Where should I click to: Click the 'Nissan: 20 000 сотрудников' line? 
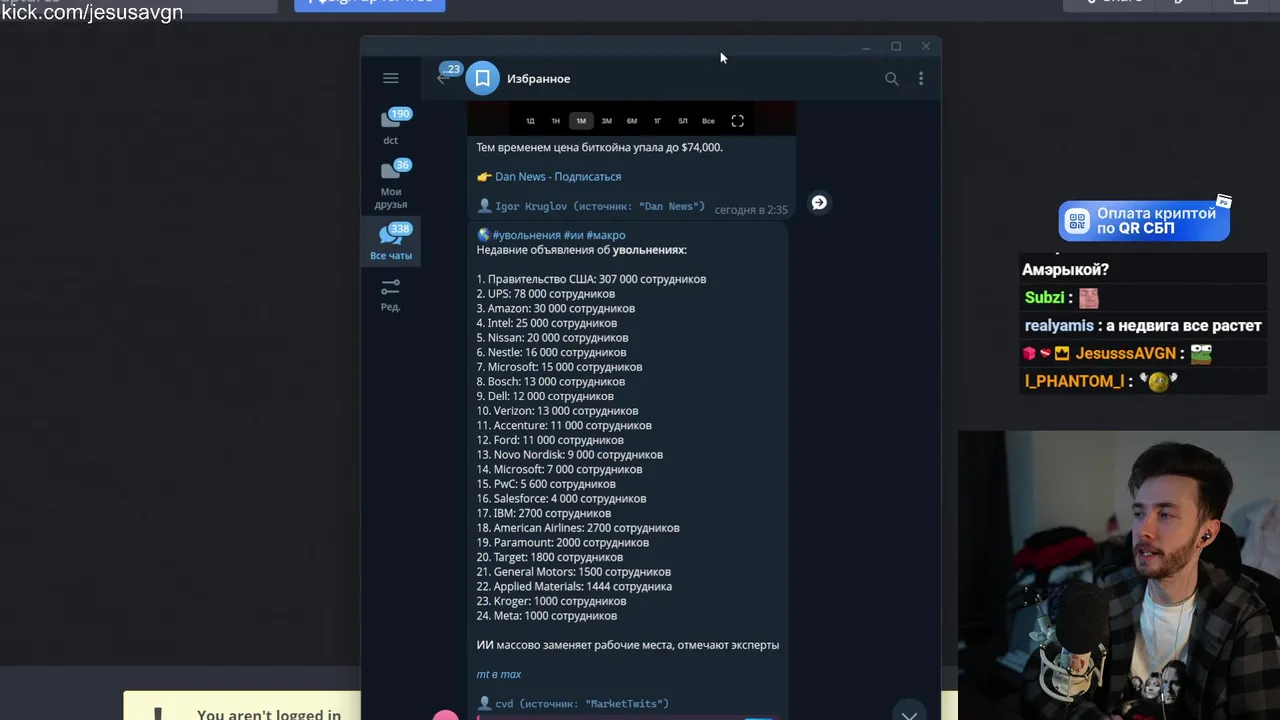552,338
